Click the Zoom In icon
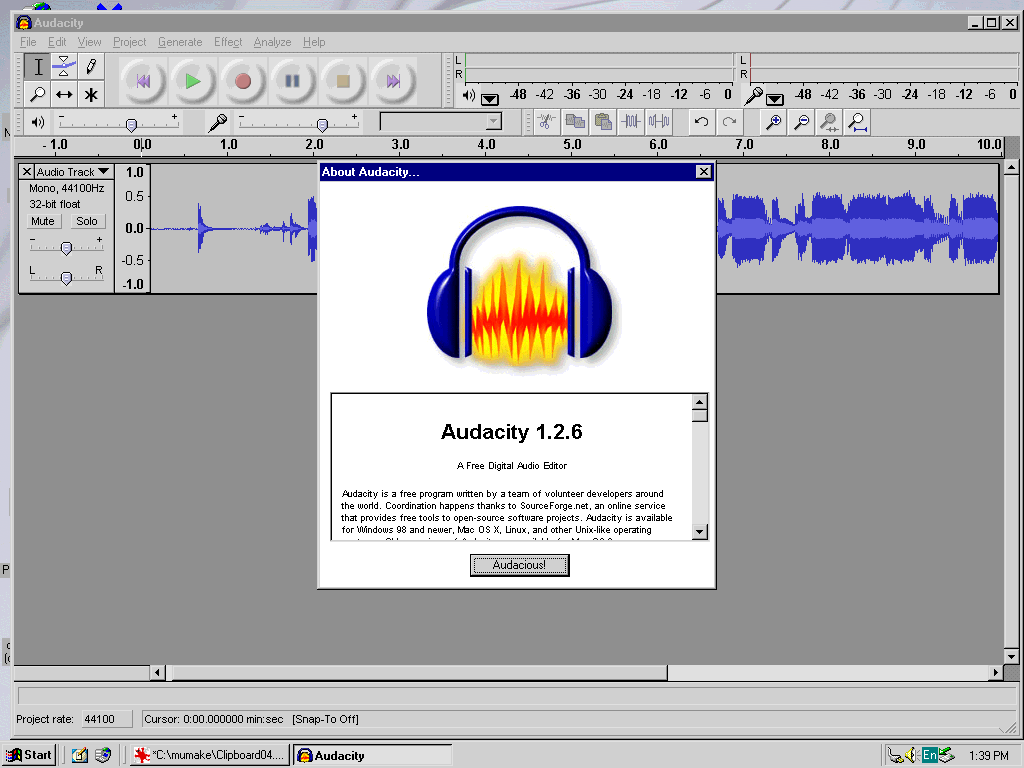The width and height of the screenshot is (1024, 768). 774,121
